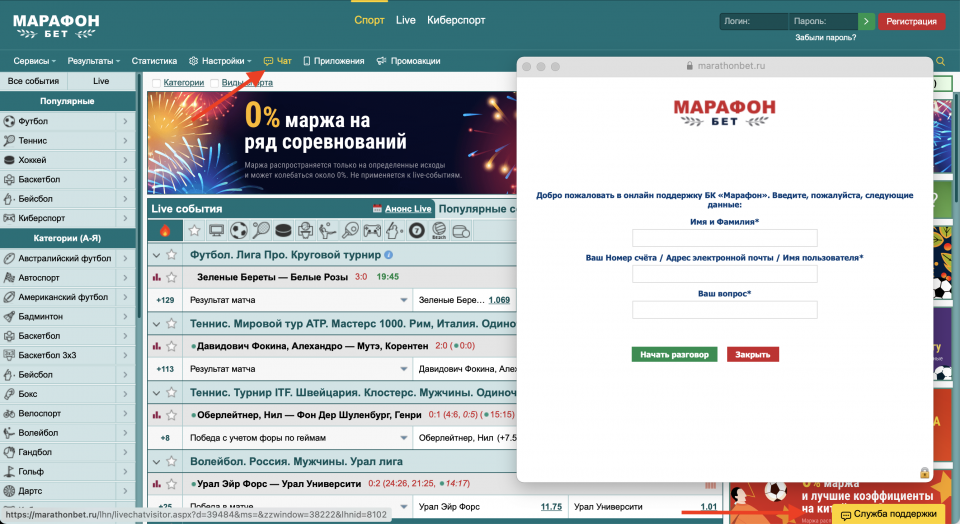960x524 pixels.
Task: Select the Все события sidebar tab
Action: point(33,81)
